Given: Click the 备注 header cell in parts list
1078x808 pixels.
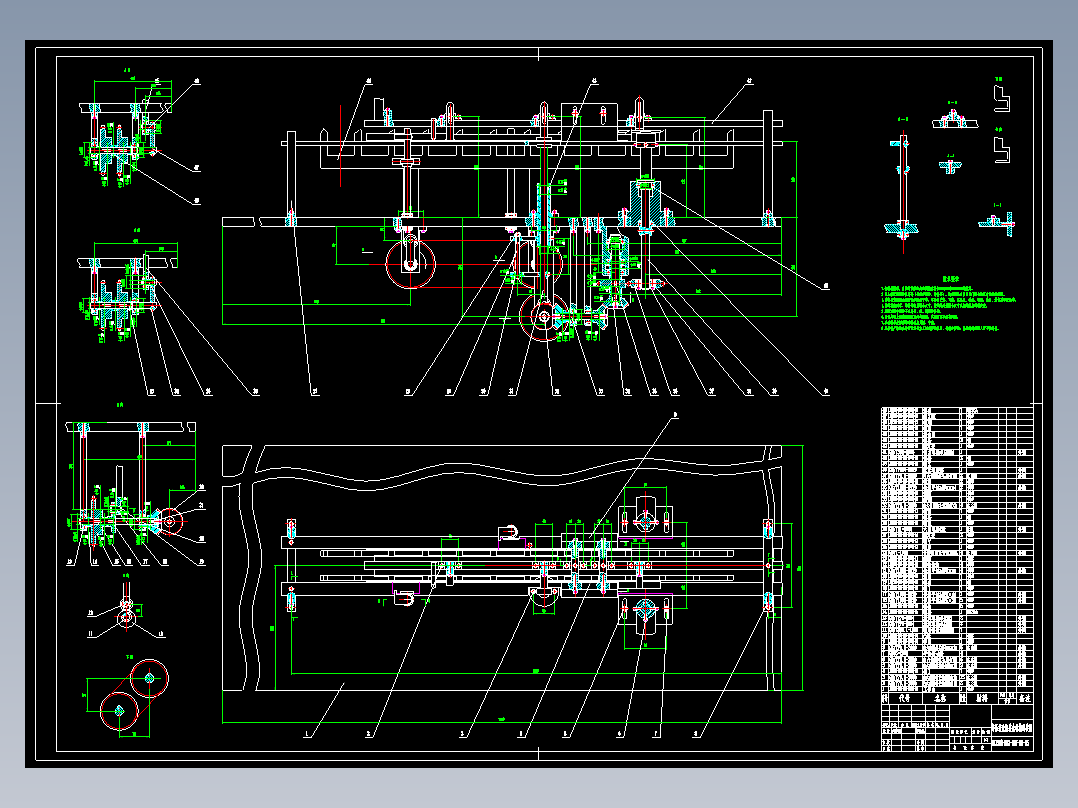Looking at the screenshot, I should pos(1025,697).
